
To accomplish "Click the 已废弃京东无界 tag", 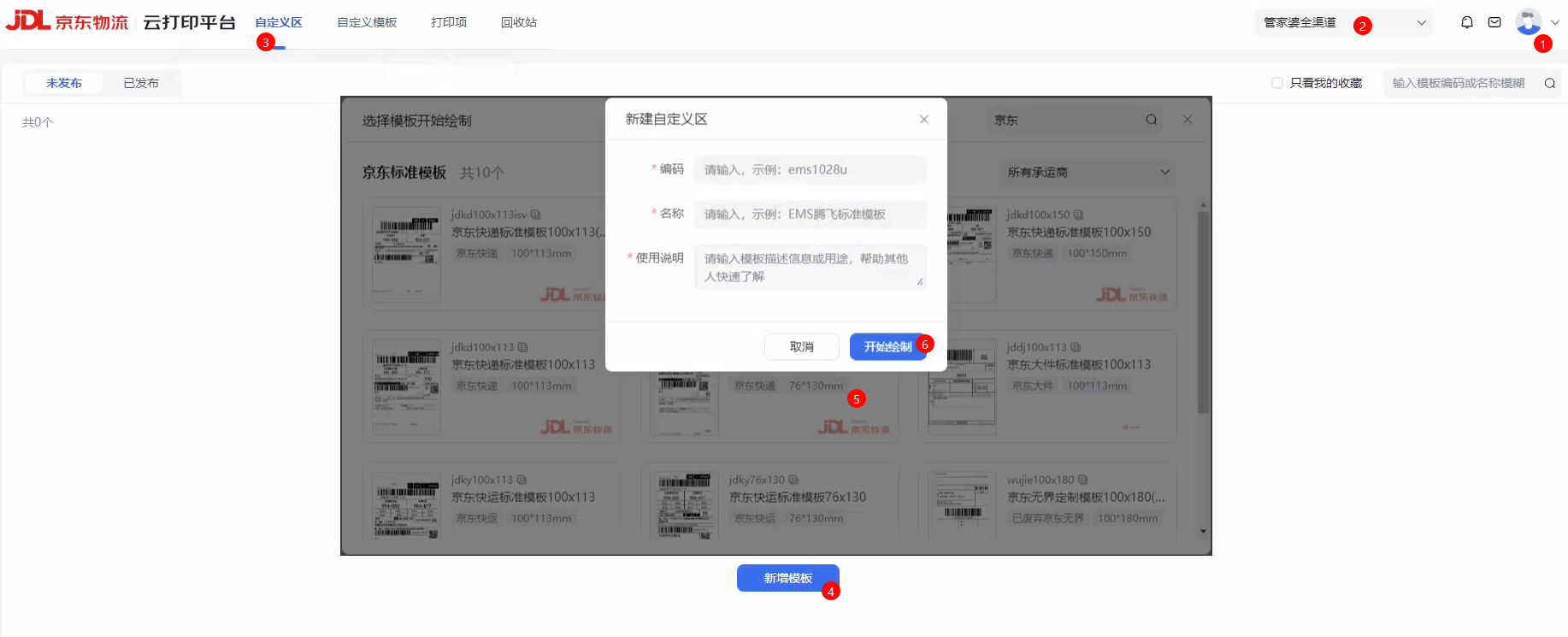I will pos(1048,518).
